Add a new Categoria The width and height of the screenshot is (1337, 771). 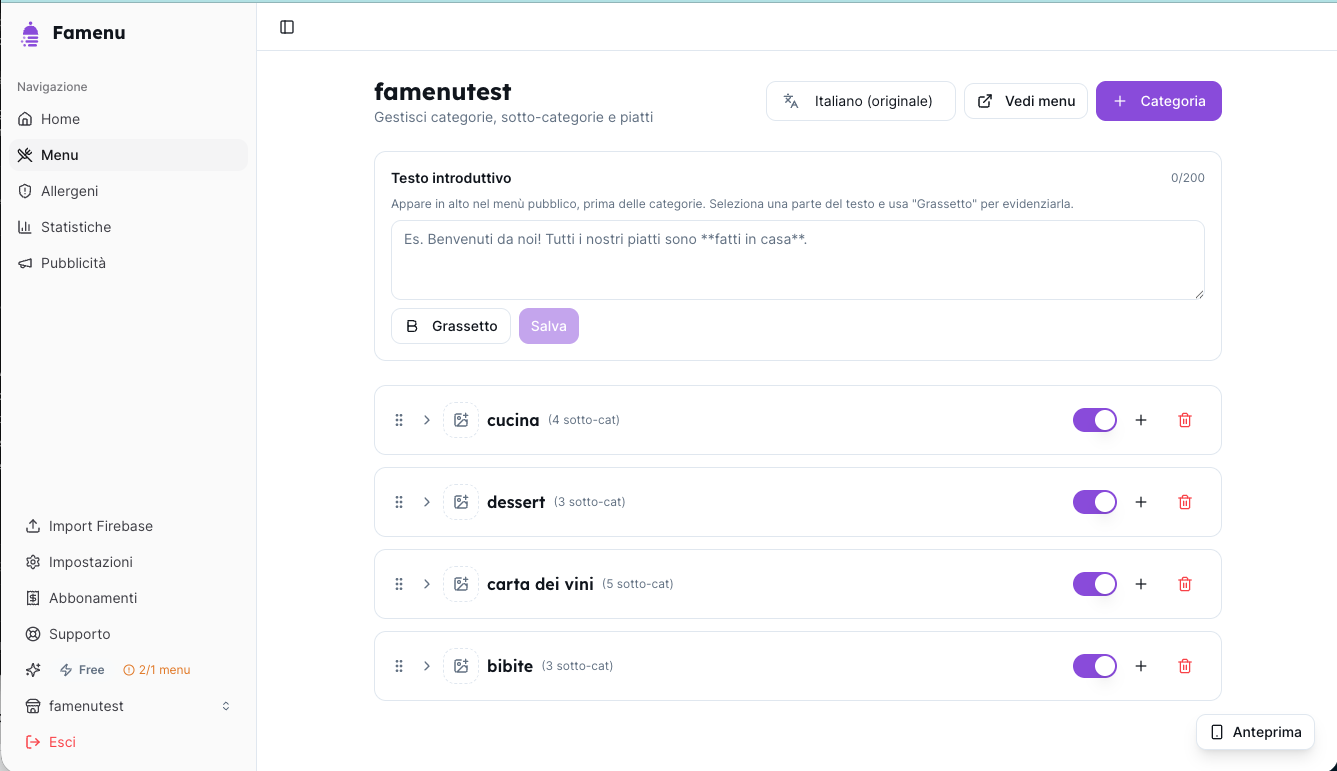(1159, 101)
